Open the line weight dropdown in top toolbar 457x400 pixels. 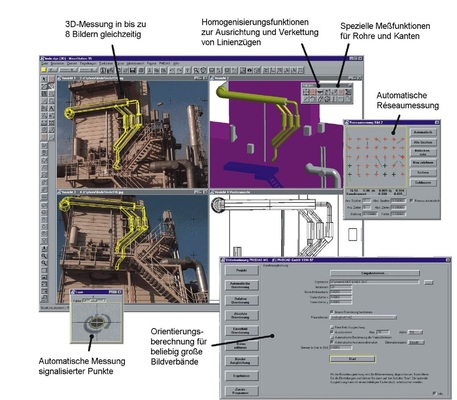[x=89, y=70]
